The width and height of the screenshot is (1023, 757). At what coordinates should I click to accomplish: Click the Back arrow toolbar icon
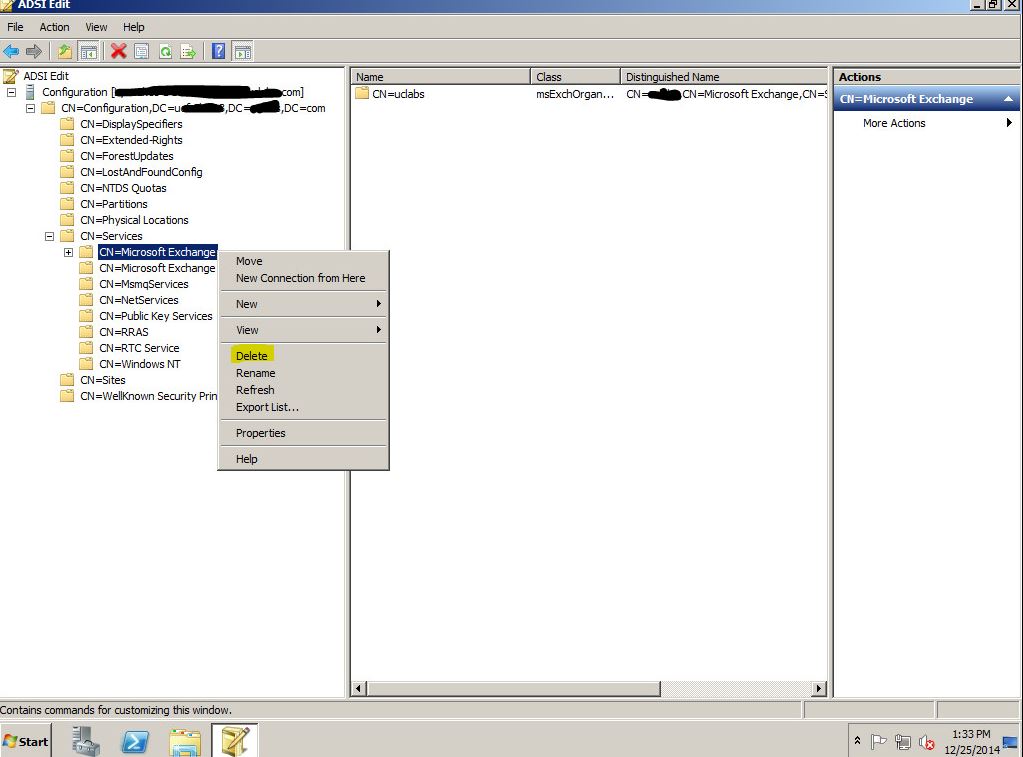pos(11,51)
